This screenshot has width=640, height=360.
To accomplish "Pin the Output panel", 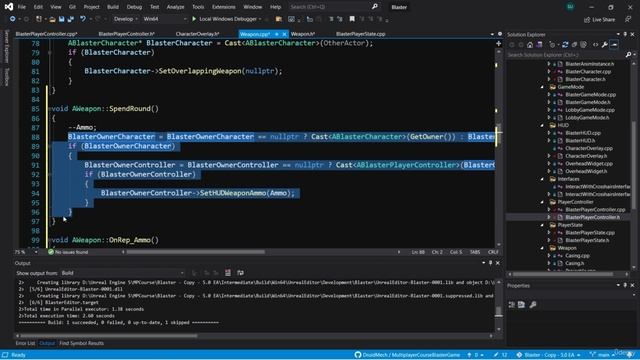I will [x=490, y=263].
